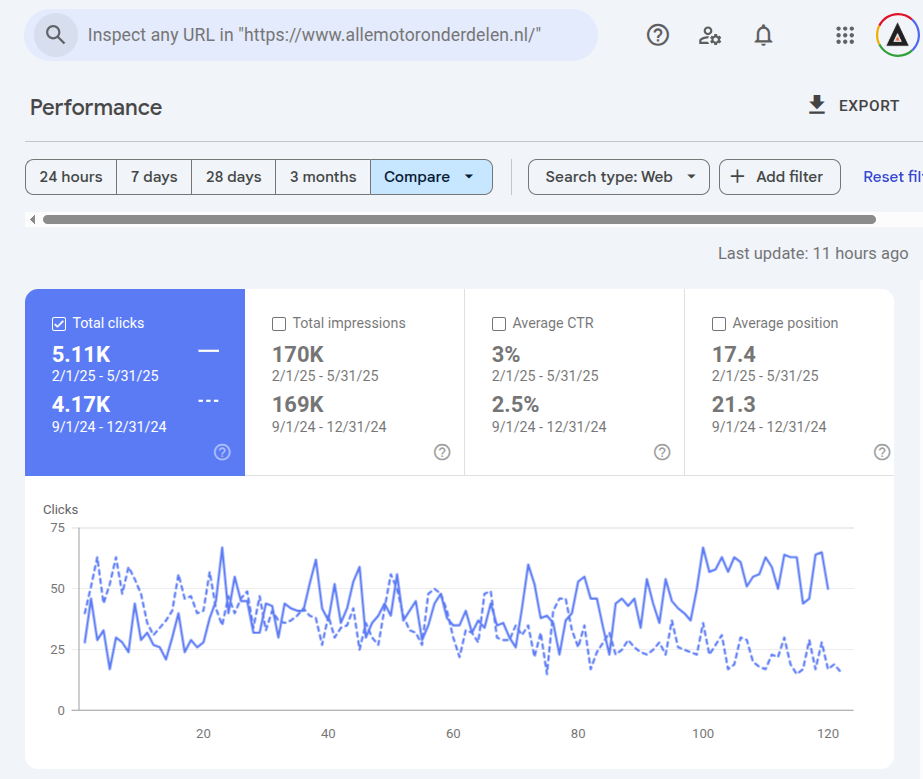Click the Reset filters link
This screenshot has width=923, height=779.
coord(892,177)
